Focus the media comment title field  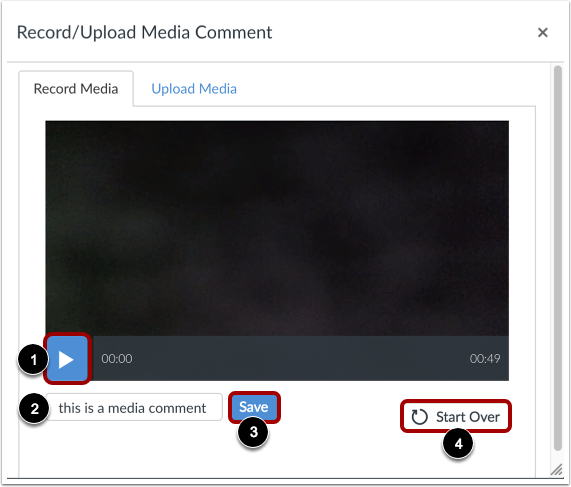click(x=134, y=407)
